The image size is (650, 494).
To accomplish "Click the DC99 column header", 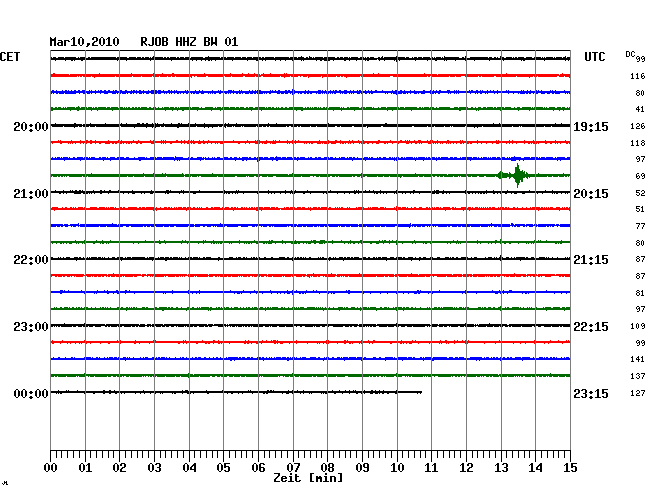I will pos(635,56).
